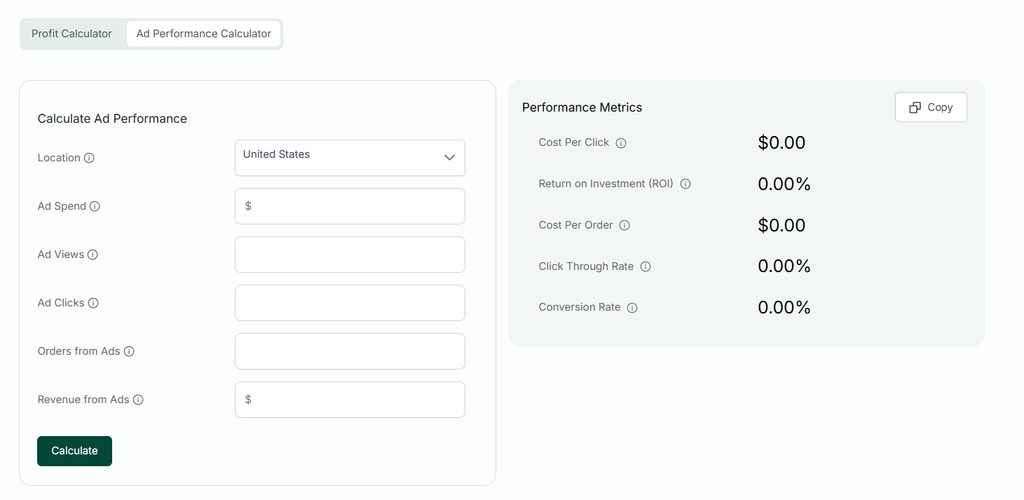This screenshot has width=1024, height=500.
Task: Click the Performance Metrics heading
Action: point(582,108)
